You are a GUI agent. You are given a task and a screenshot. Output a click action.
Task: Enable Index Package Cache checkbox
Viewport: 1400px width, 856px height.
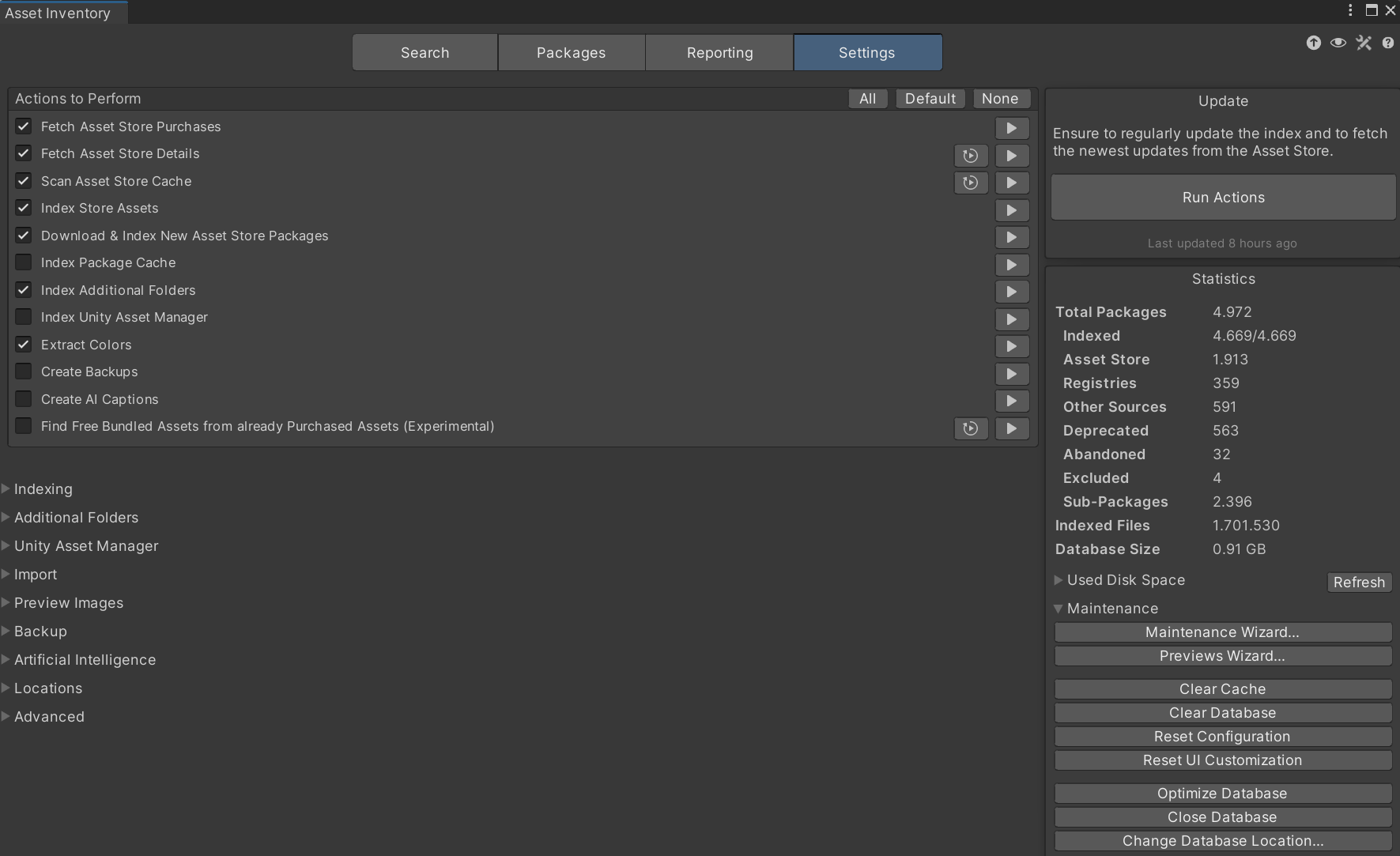click(x=24, y=262)
